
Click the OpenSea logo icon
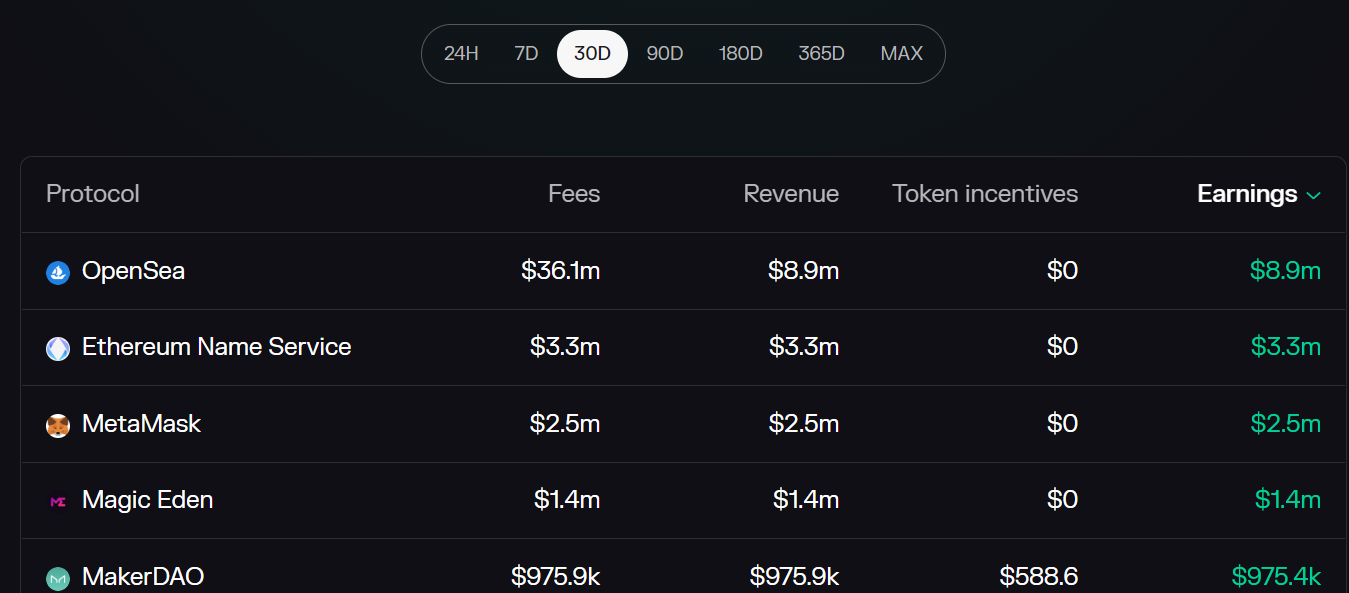58,272
